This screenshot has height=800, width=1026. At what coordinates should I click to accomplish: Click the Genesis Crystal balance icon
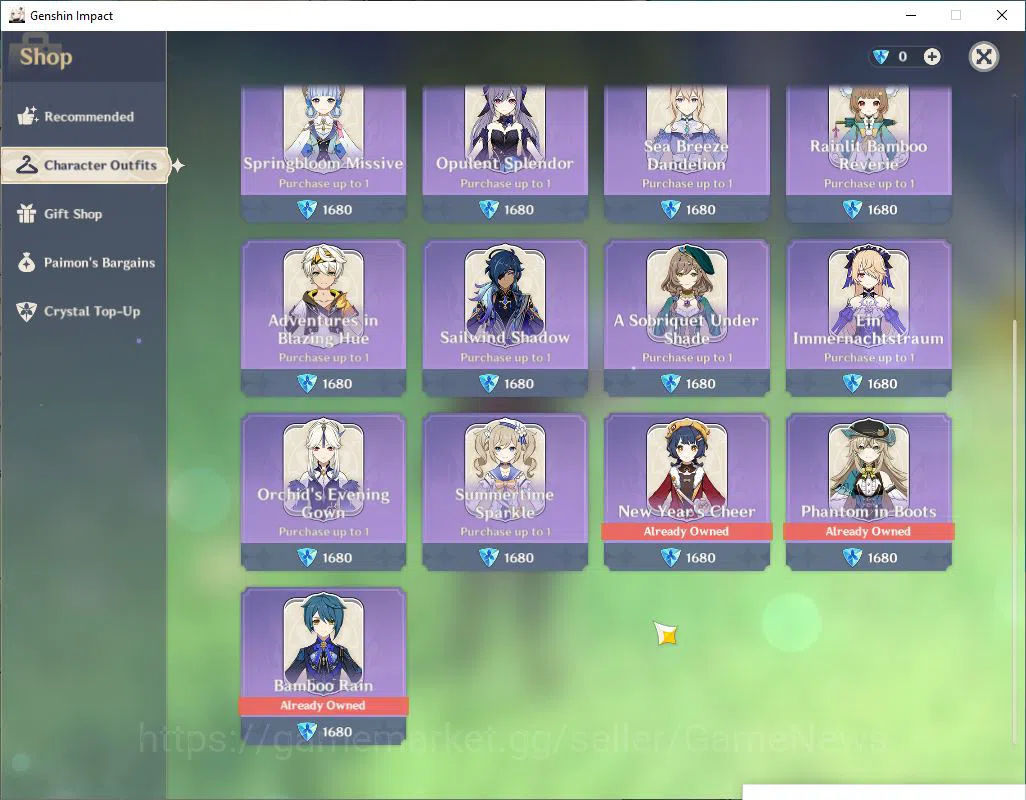pyautogui.click(x=881, y=57)
